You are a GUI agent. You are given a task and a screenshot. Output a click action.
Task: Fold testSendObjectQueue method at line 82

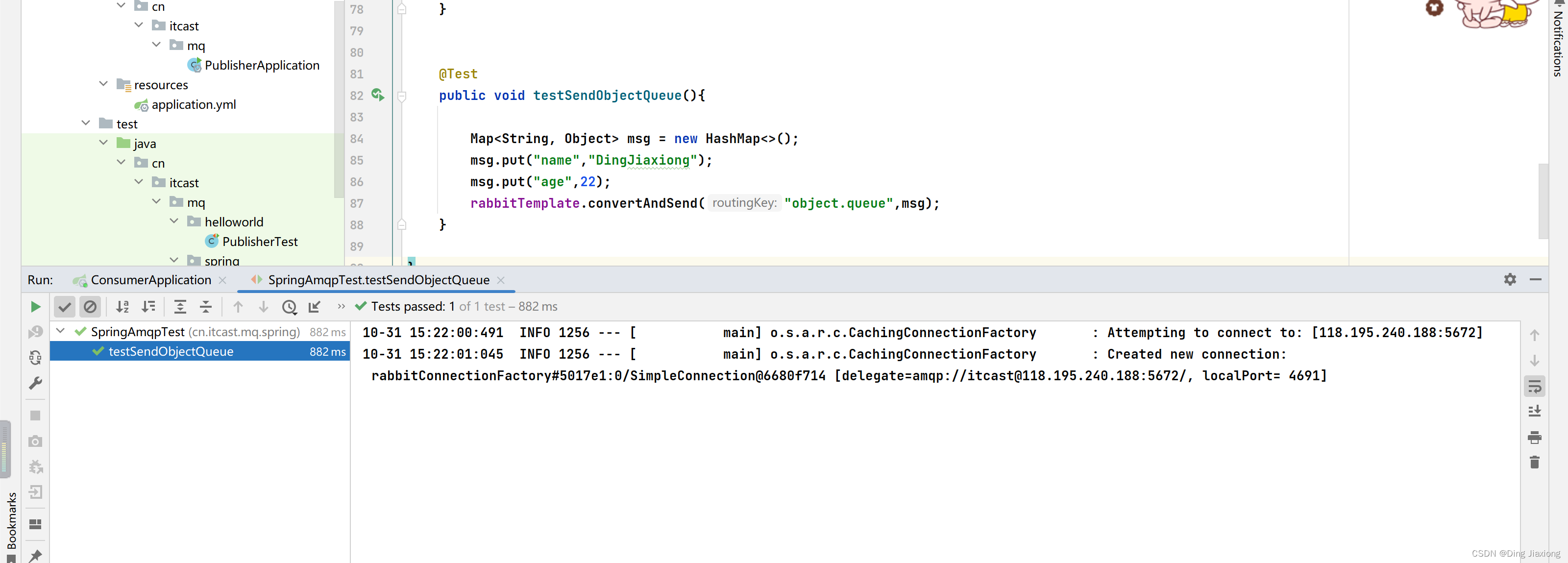coord(402,96)
